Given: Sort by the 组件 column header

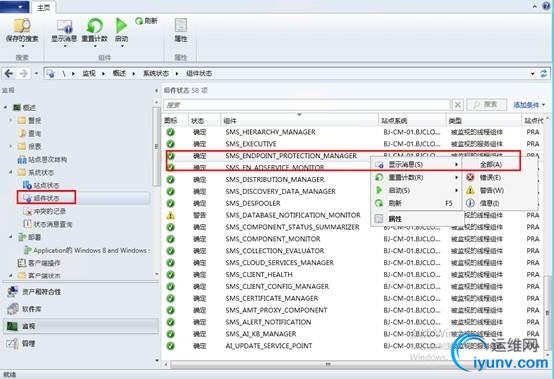Looking at the screenshot, I should tap(300, 121).
